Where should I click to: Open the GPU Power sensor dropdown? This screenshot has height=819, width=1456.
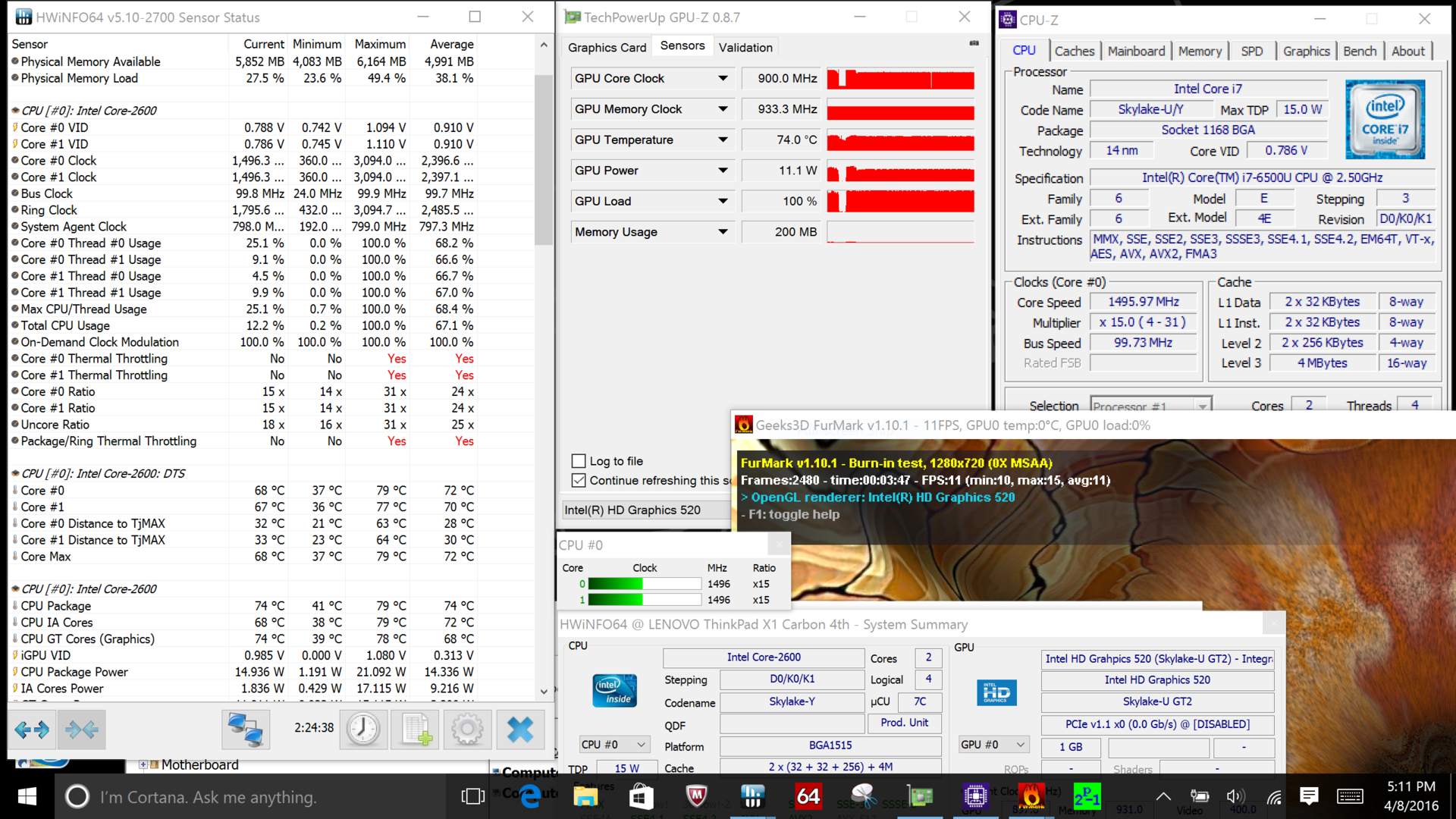click(x=723, y=171)
